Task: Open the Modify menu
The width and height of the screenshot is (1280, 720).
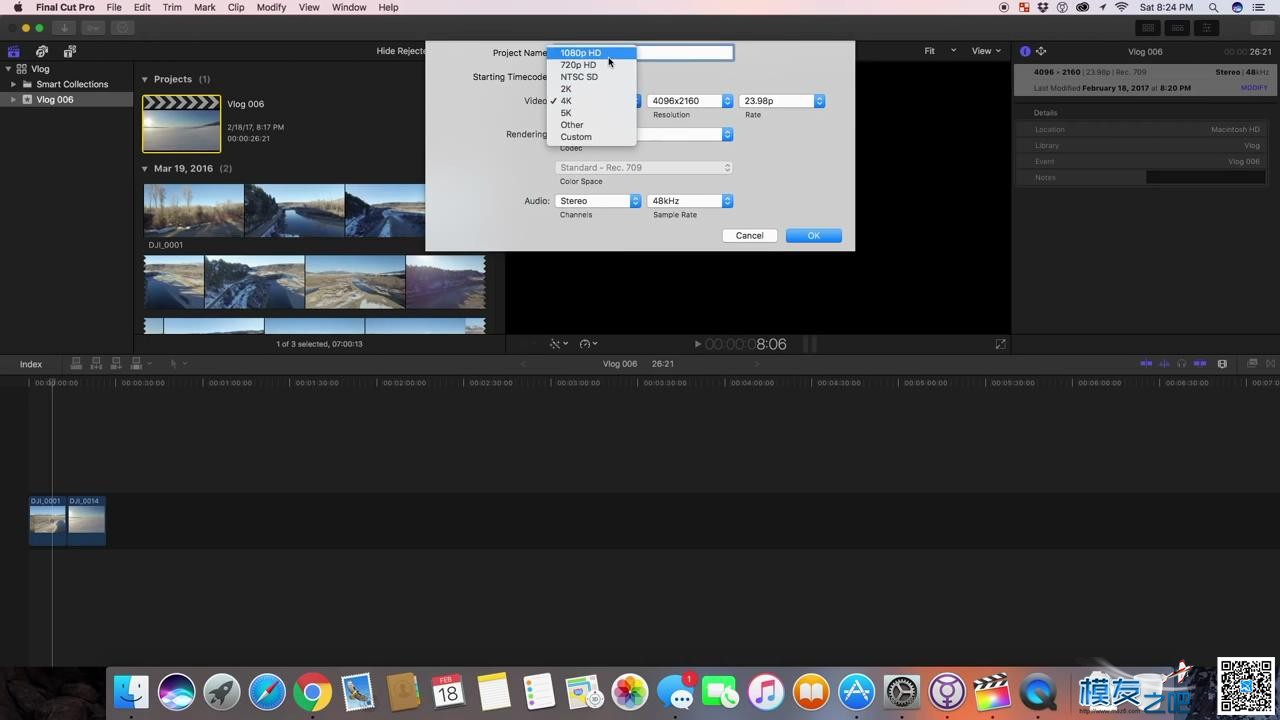Action: point(271,7)
